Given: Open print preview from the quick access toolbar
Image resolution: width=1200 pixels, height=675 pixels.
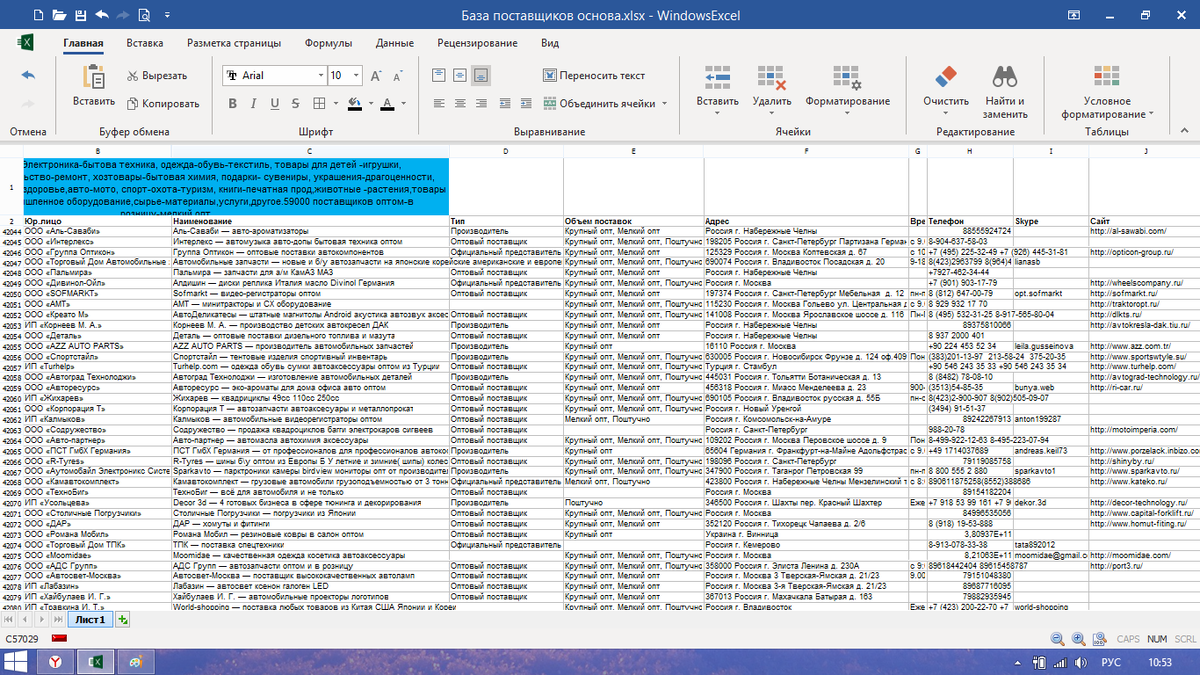Looking at the screenshot, I should 145,15.
